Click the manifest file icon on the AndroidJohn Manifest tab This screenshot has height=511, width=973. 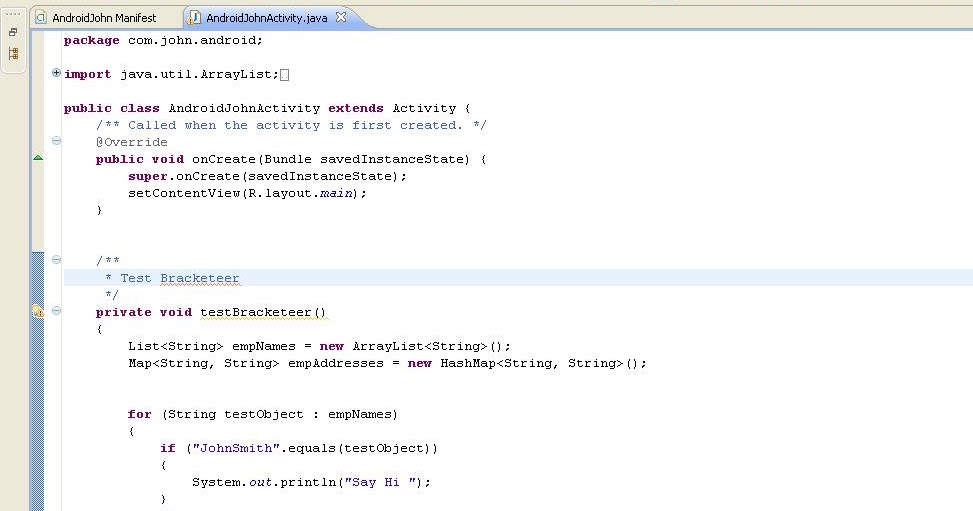click(x=41, y=18)
